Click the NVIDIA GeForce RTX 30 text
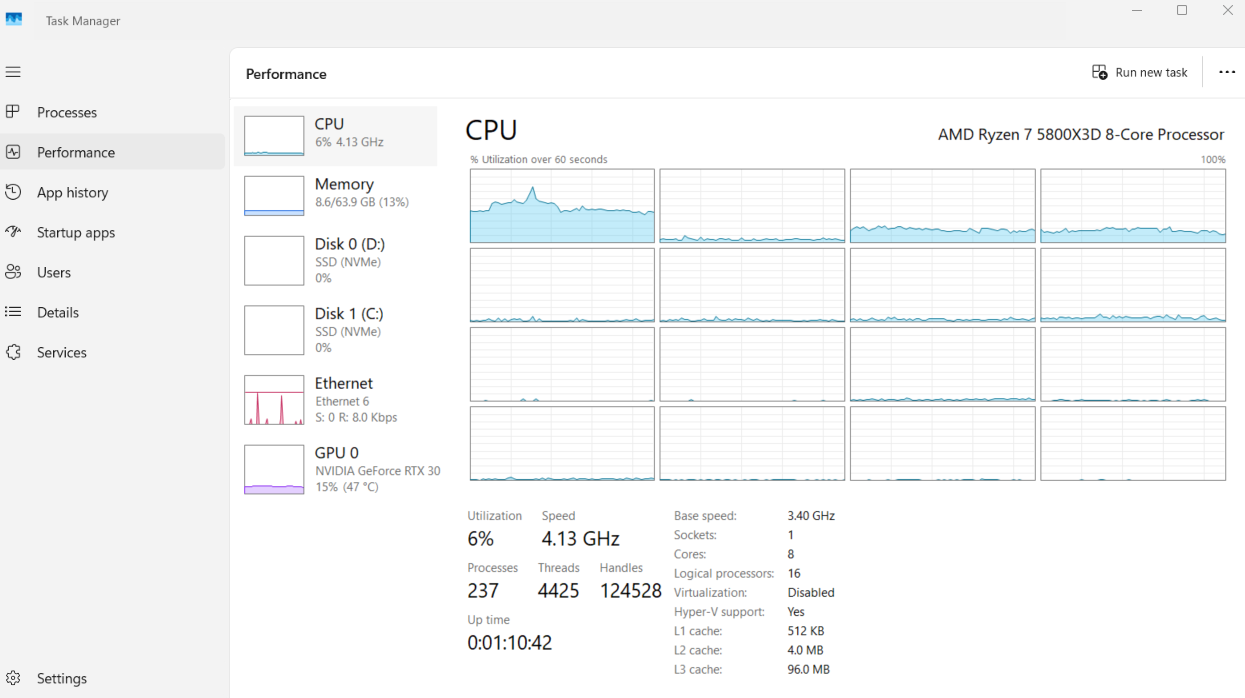 (378, 471)
